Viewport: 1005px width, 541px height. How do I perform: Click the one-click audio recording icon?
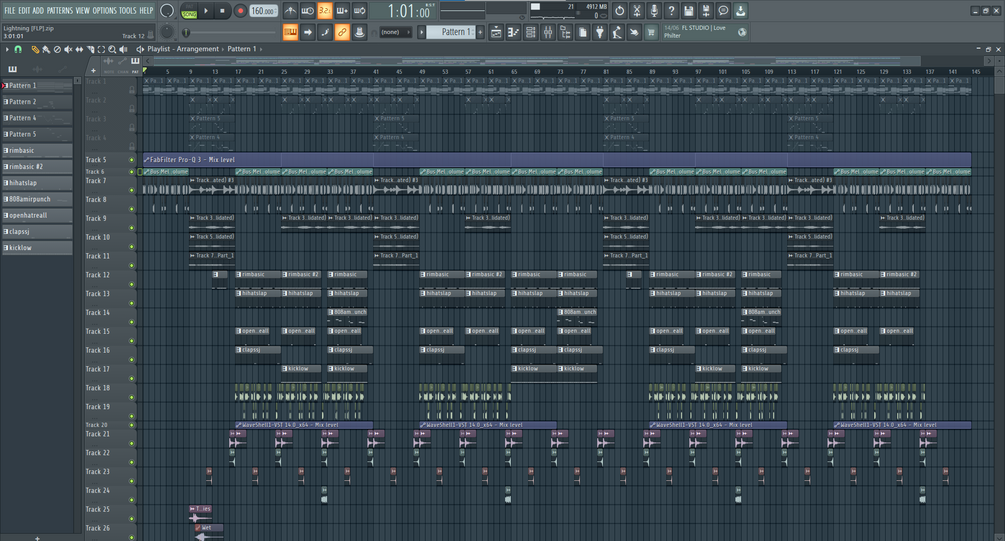654,11
